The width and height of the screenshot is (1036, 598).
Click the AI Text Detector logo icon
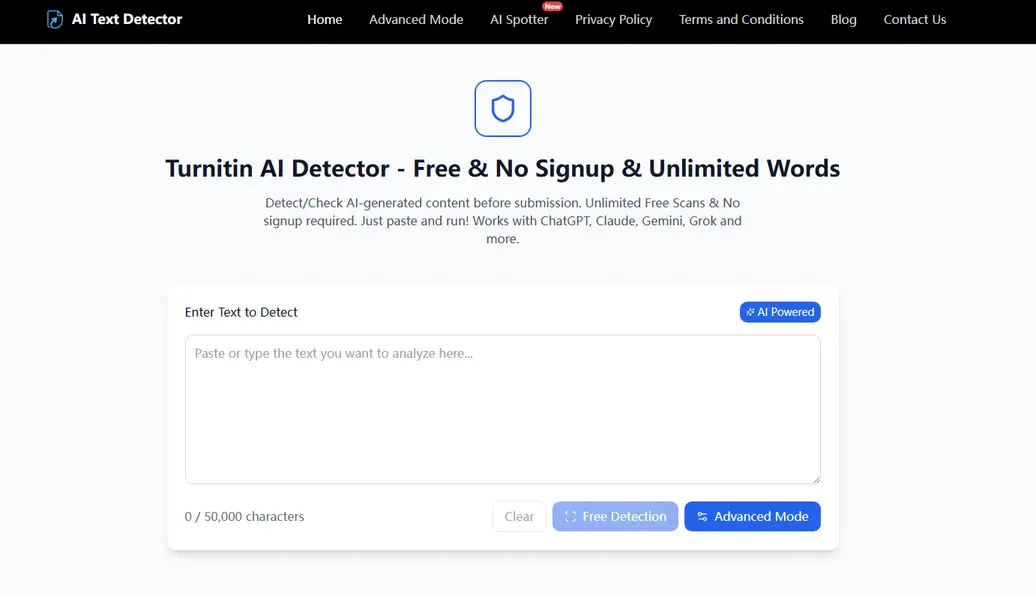coord(55,19)
